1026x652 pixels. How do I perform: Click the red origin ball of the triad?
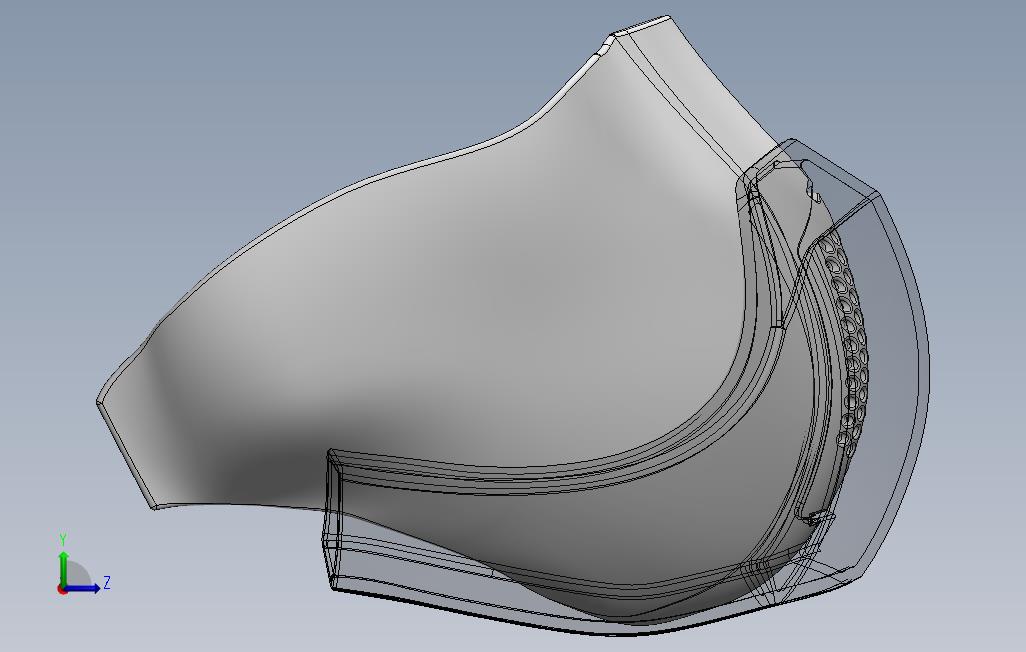tap(62, 589)
